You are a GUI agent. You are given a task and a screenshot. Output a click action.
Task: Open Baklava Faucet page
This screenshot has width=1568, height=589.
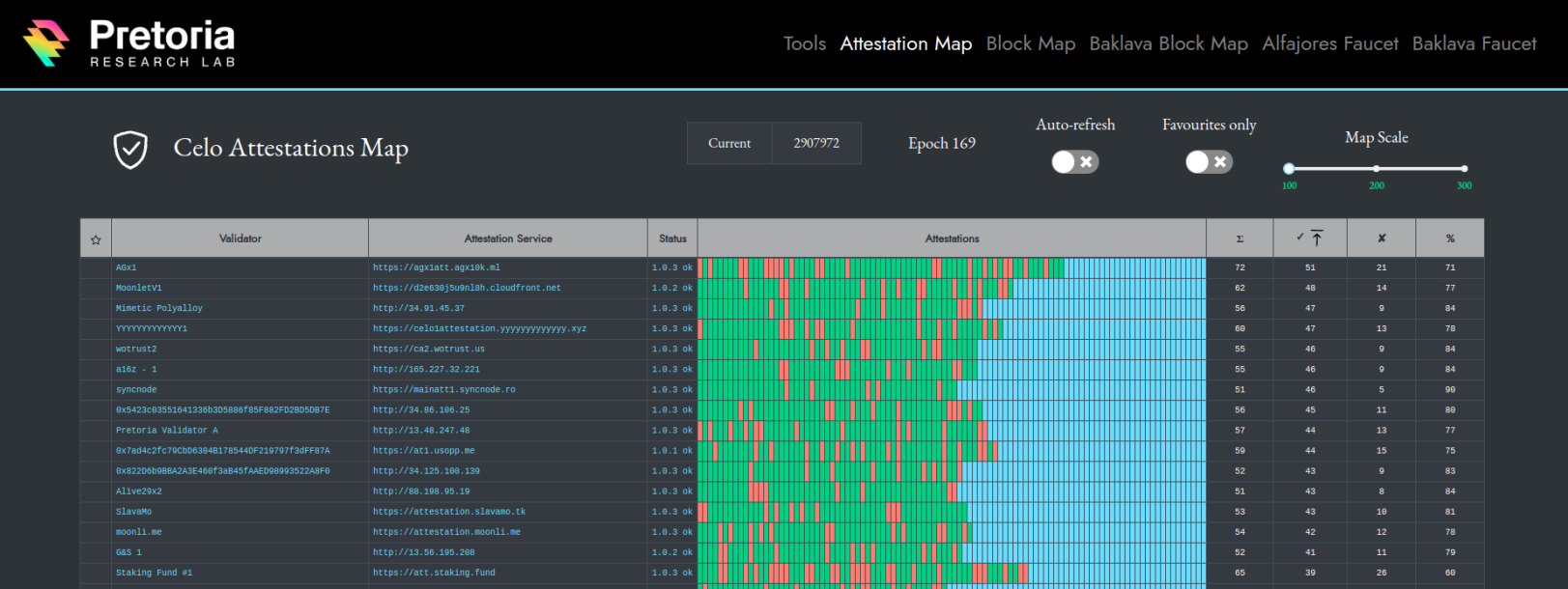tap(1474, 43)
